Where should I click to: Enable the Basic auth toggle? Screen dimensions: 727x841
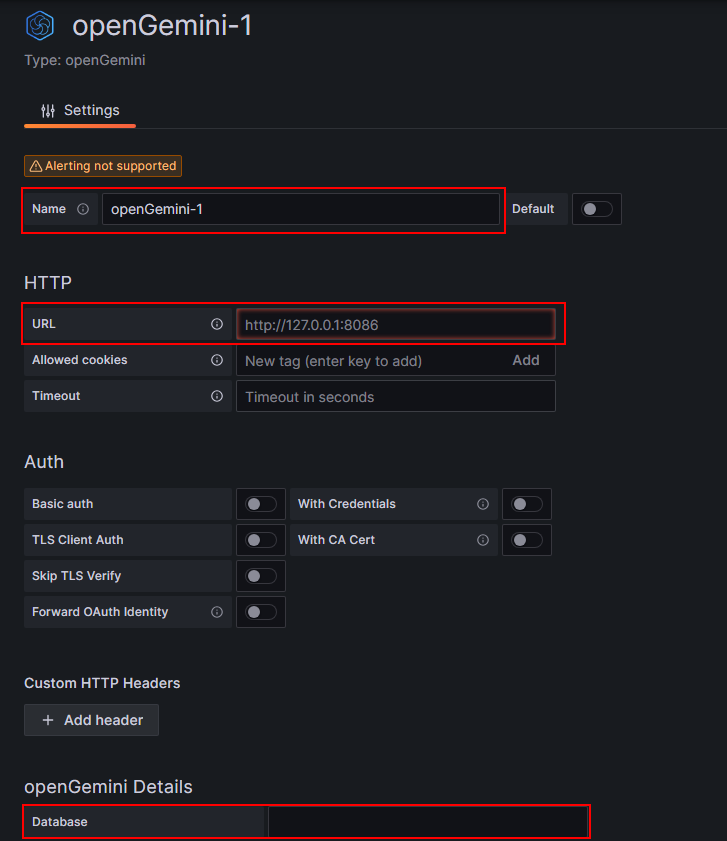click(261, 504)
